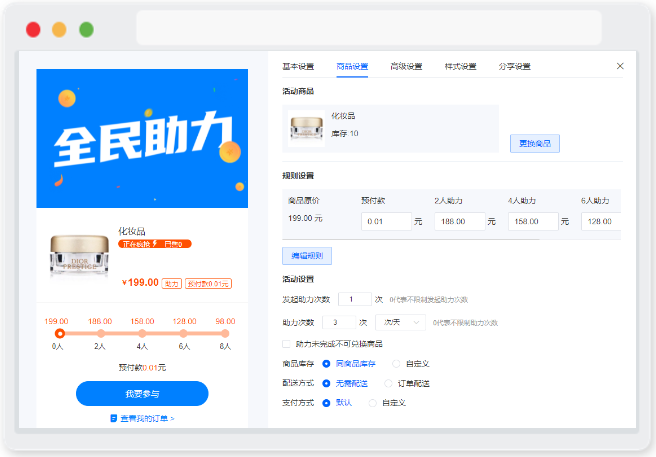Select the 分享设置 tab
The image size is (656, 457).
tap(514, 67)
